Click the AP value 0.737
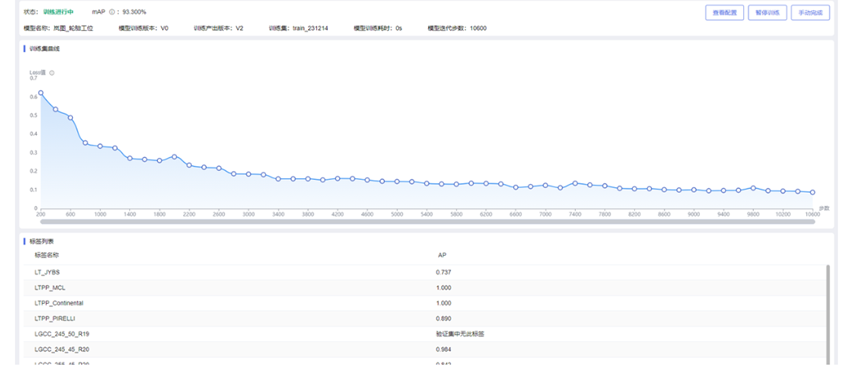865x391 pixels. pos(444,272)
